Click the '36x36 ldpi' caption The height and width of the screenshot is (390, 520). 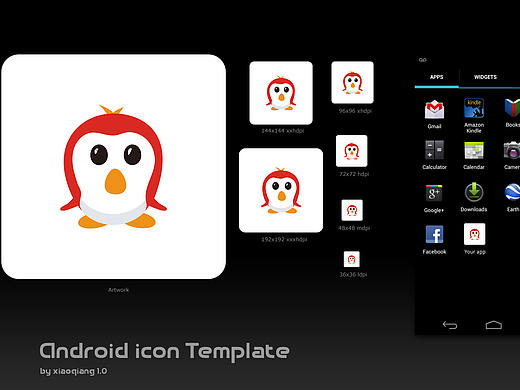coord(353,275)
